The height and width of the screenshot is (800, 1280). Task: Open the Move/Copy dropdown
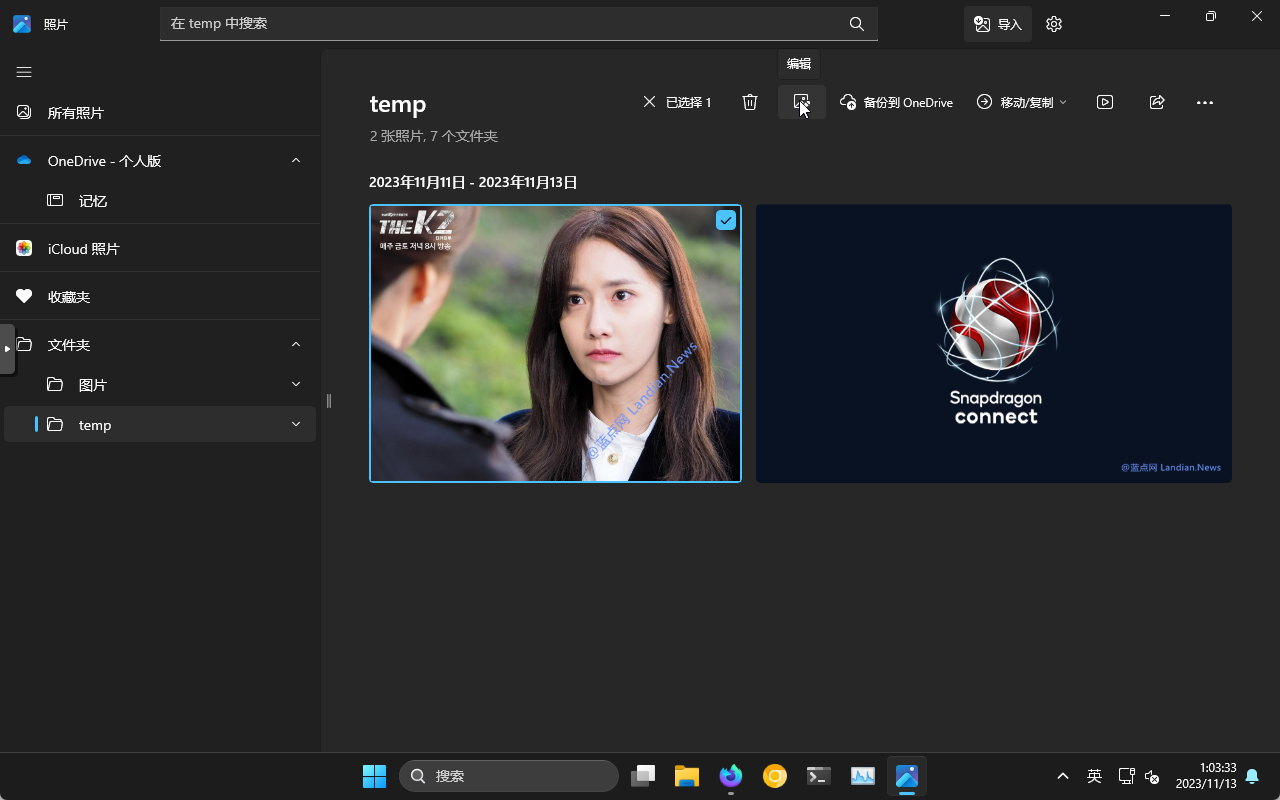[1022, 102]
